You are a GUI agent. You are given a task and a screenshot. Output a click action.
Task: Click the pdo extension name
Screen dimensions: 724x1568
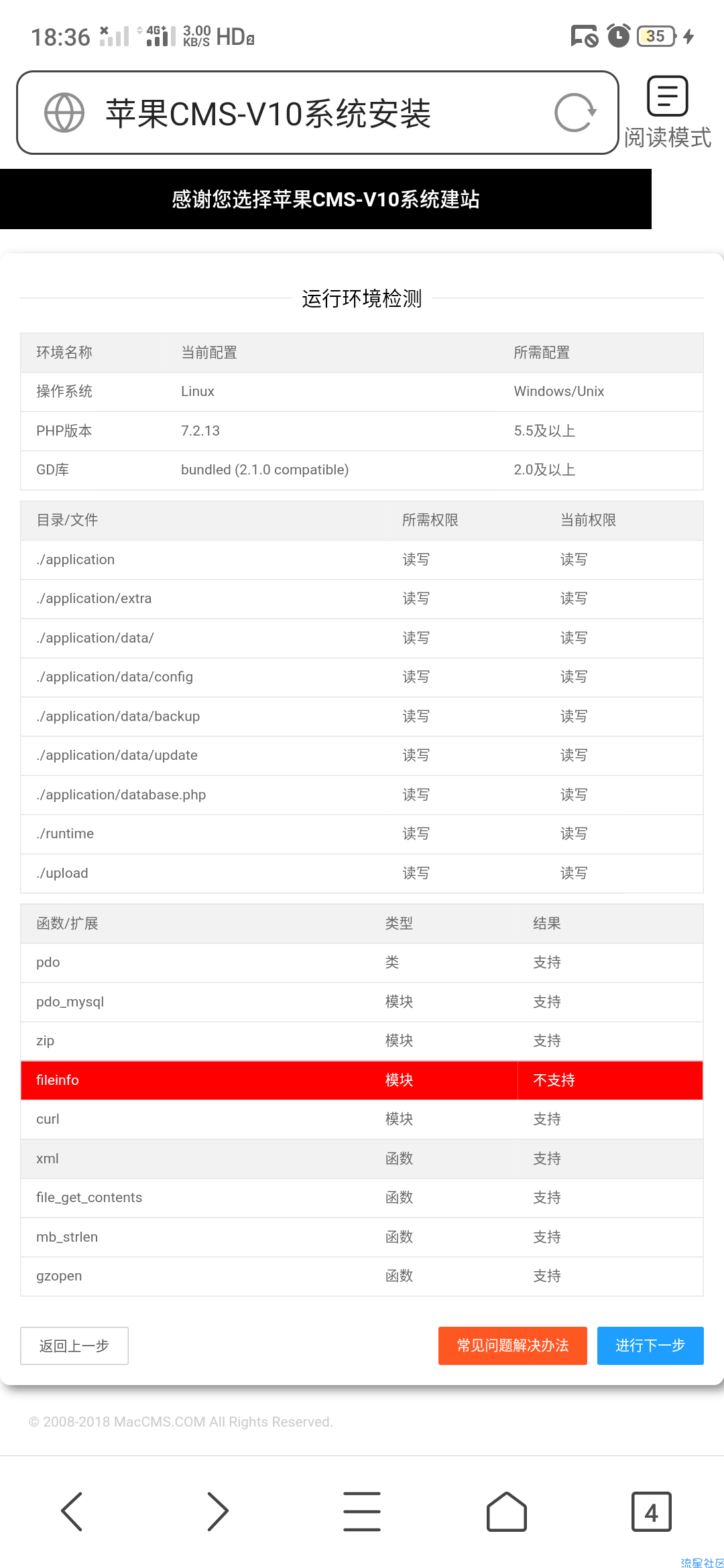pyautogui.click(x=48, y=962)
